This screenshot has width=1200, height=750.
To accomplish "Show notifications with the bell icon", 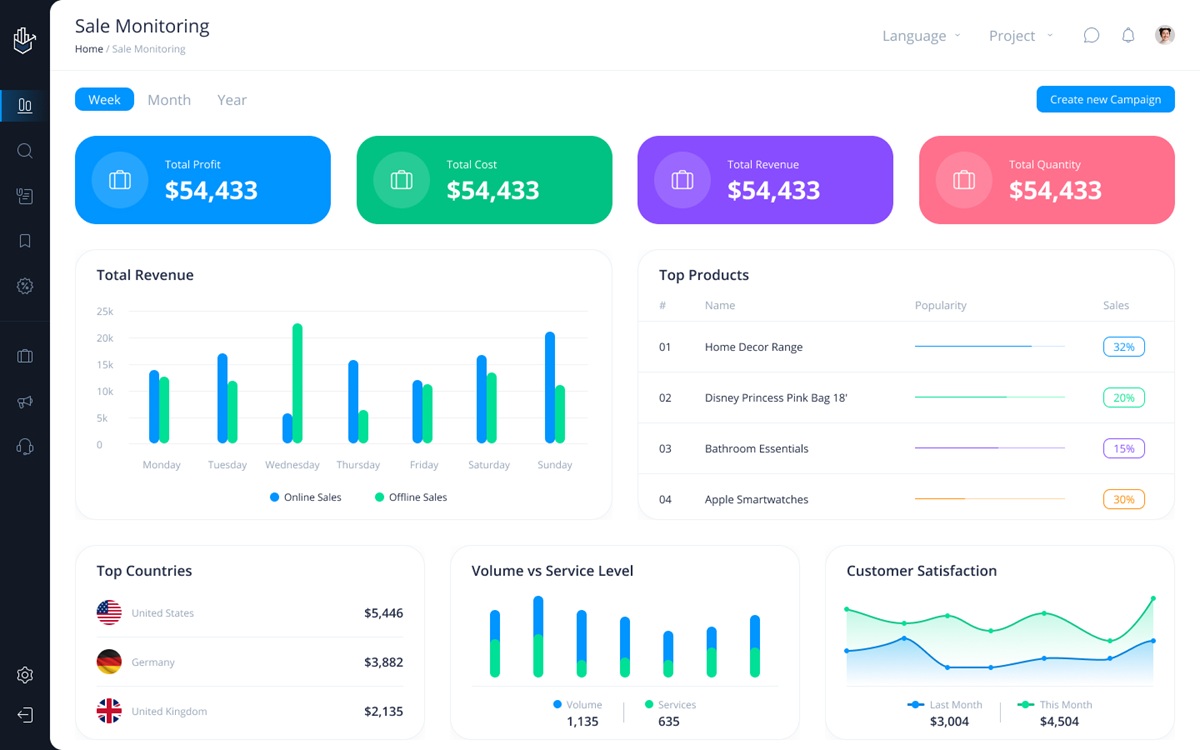I will (x=1128, y=36).
